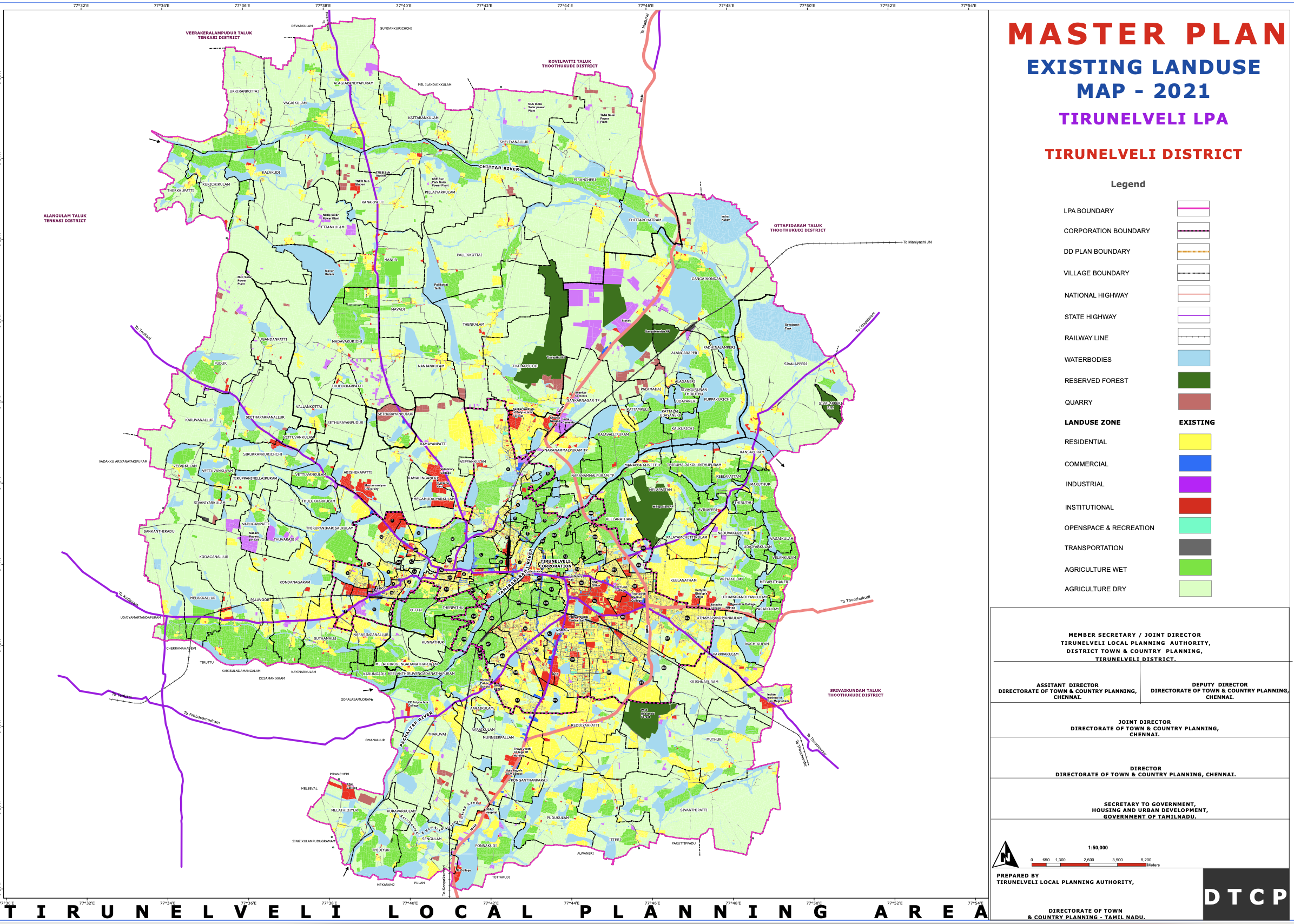The width and height of the screenshot is (1294, 924).
Task: Pick the Institutional red swatch
Action: (1194, 506)
